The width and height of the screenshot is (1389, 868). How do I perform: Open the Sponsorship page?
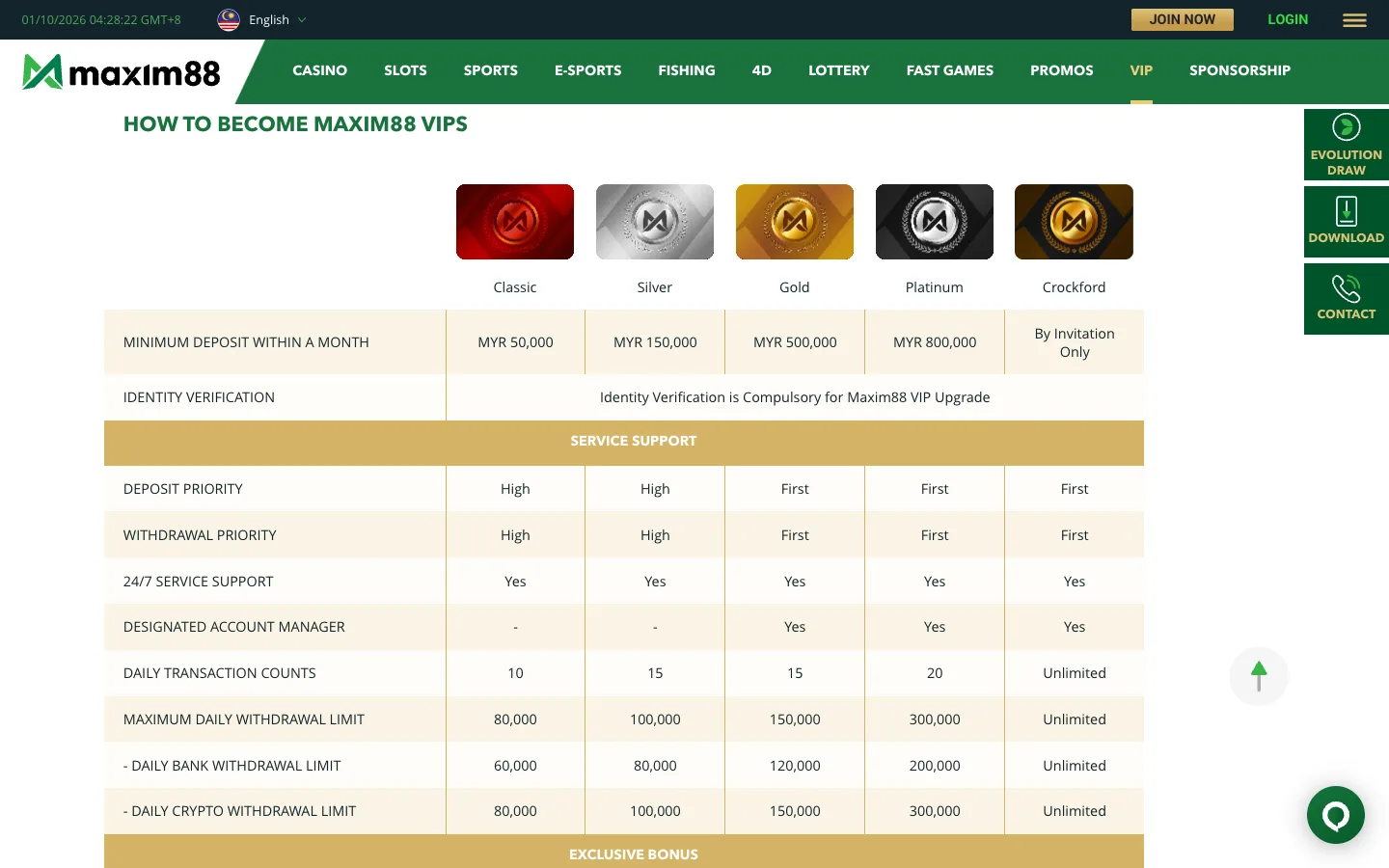coord(1239,70)
